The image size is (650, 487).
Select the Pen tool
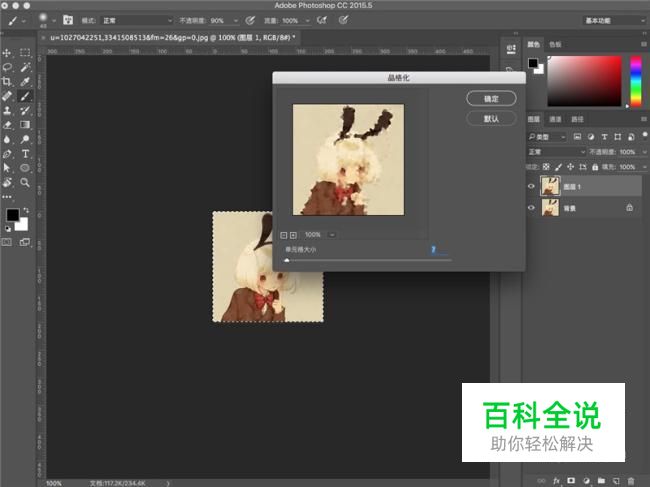coord(7,154)
